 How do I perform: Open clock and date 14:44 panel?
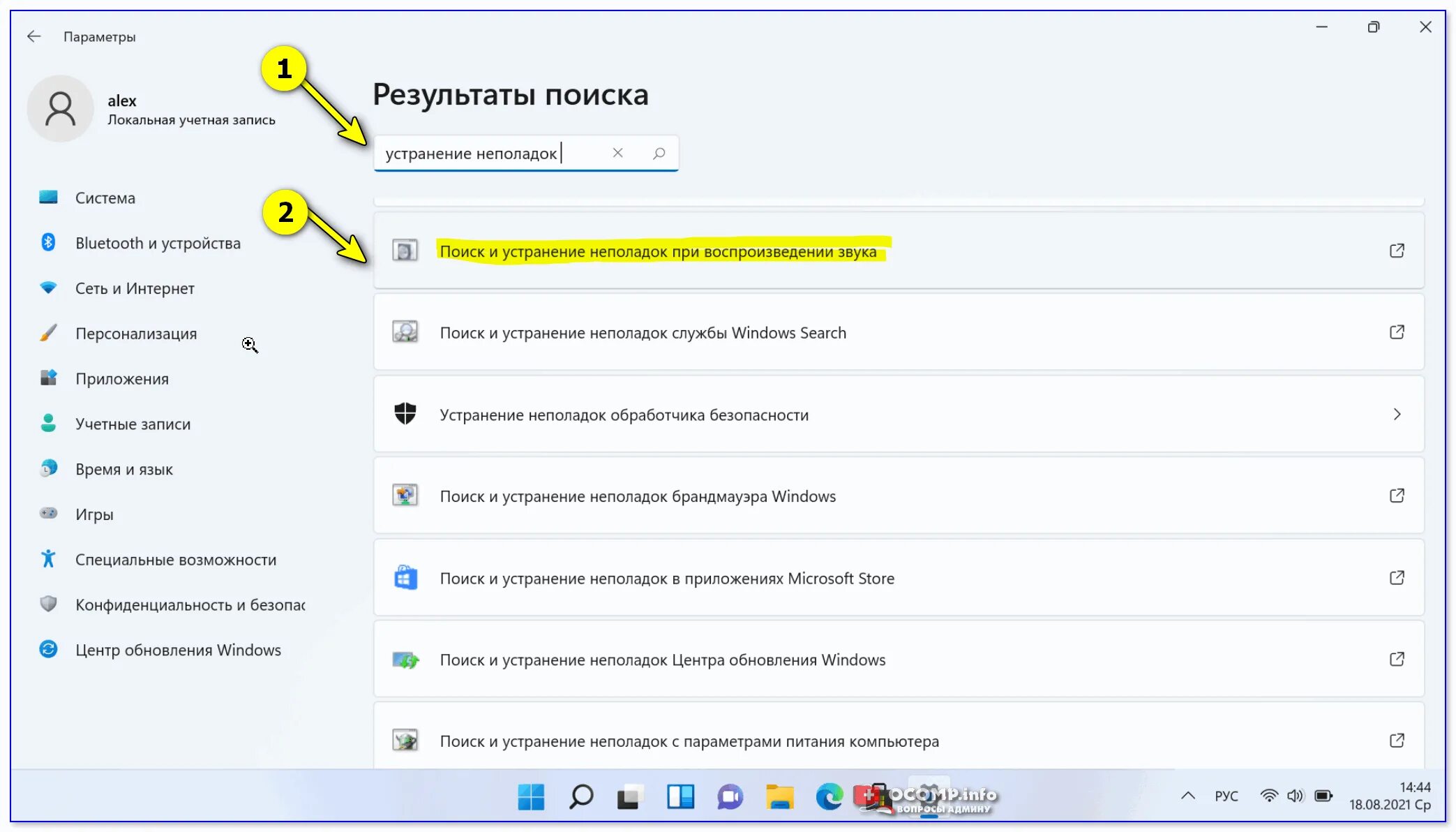click(x=1389, y=796)
